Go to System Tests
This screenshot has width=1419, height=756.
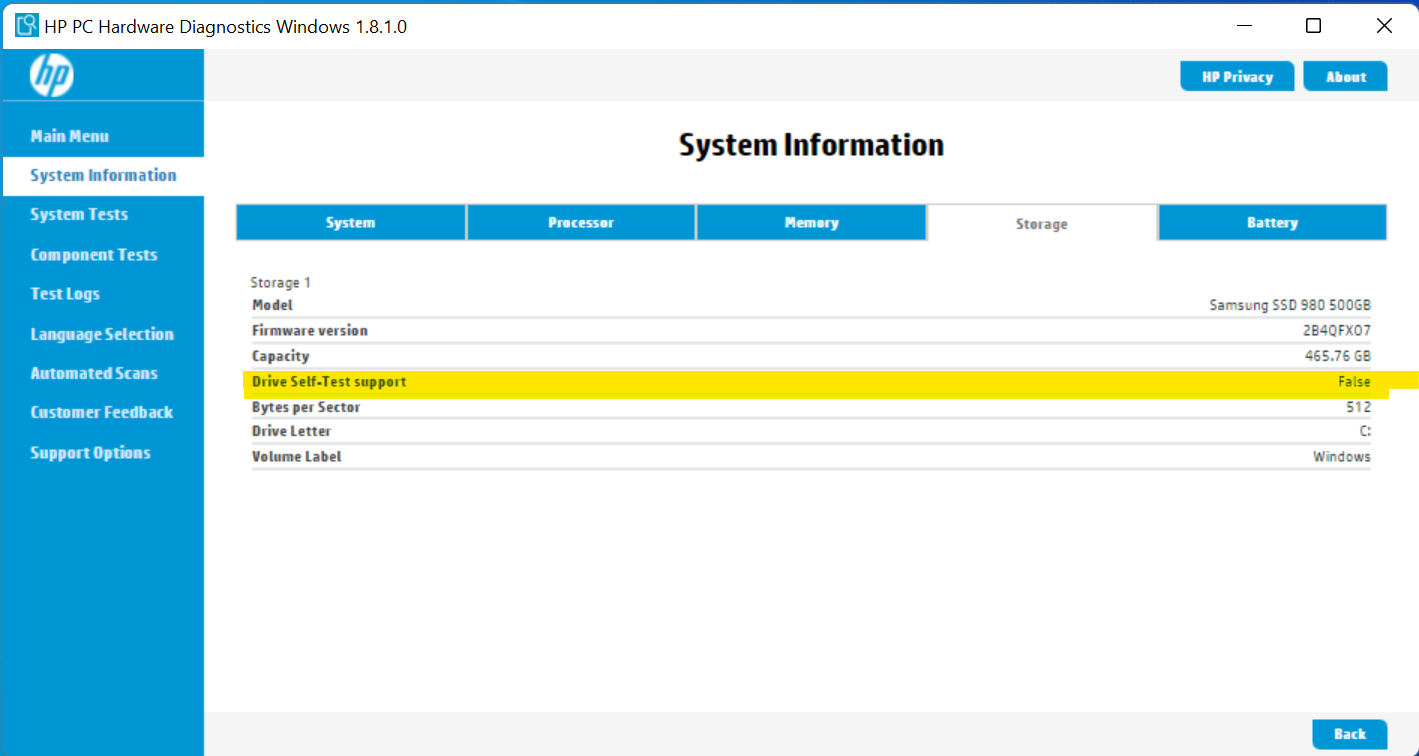pyautogui.click(x=79, y=214)
